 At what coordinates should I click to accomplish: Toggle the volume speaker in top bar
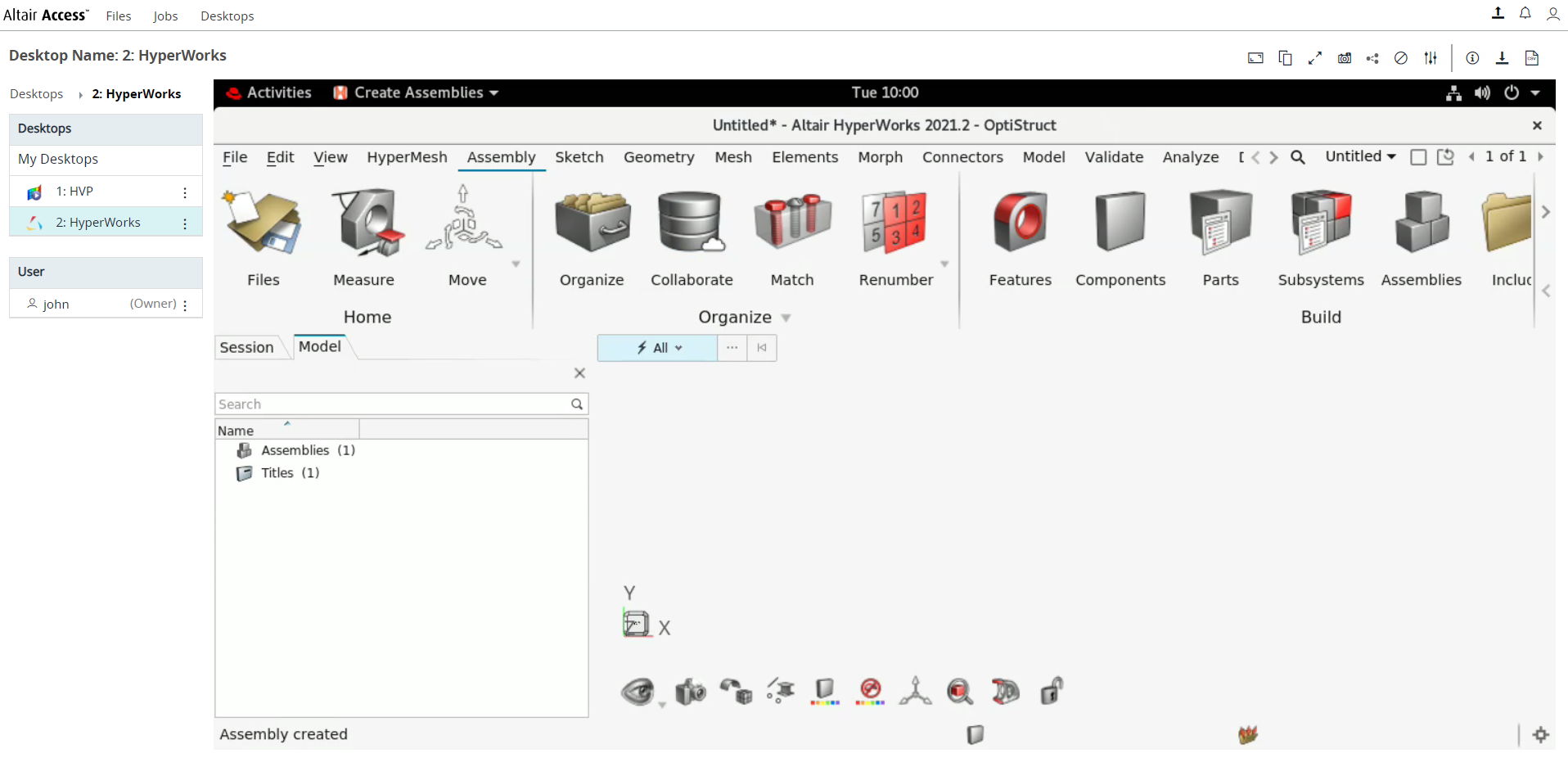[1482, 93]
